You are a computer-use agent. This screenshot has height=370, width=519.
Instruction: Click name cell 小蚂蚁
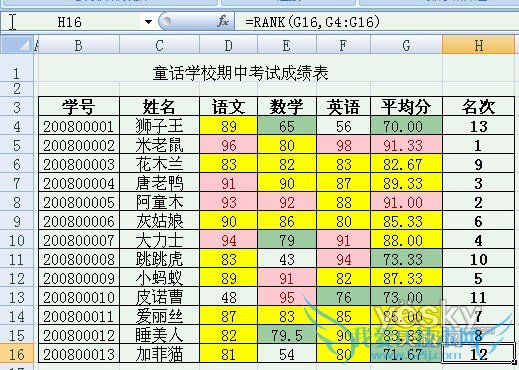click(x=159, y=278)
